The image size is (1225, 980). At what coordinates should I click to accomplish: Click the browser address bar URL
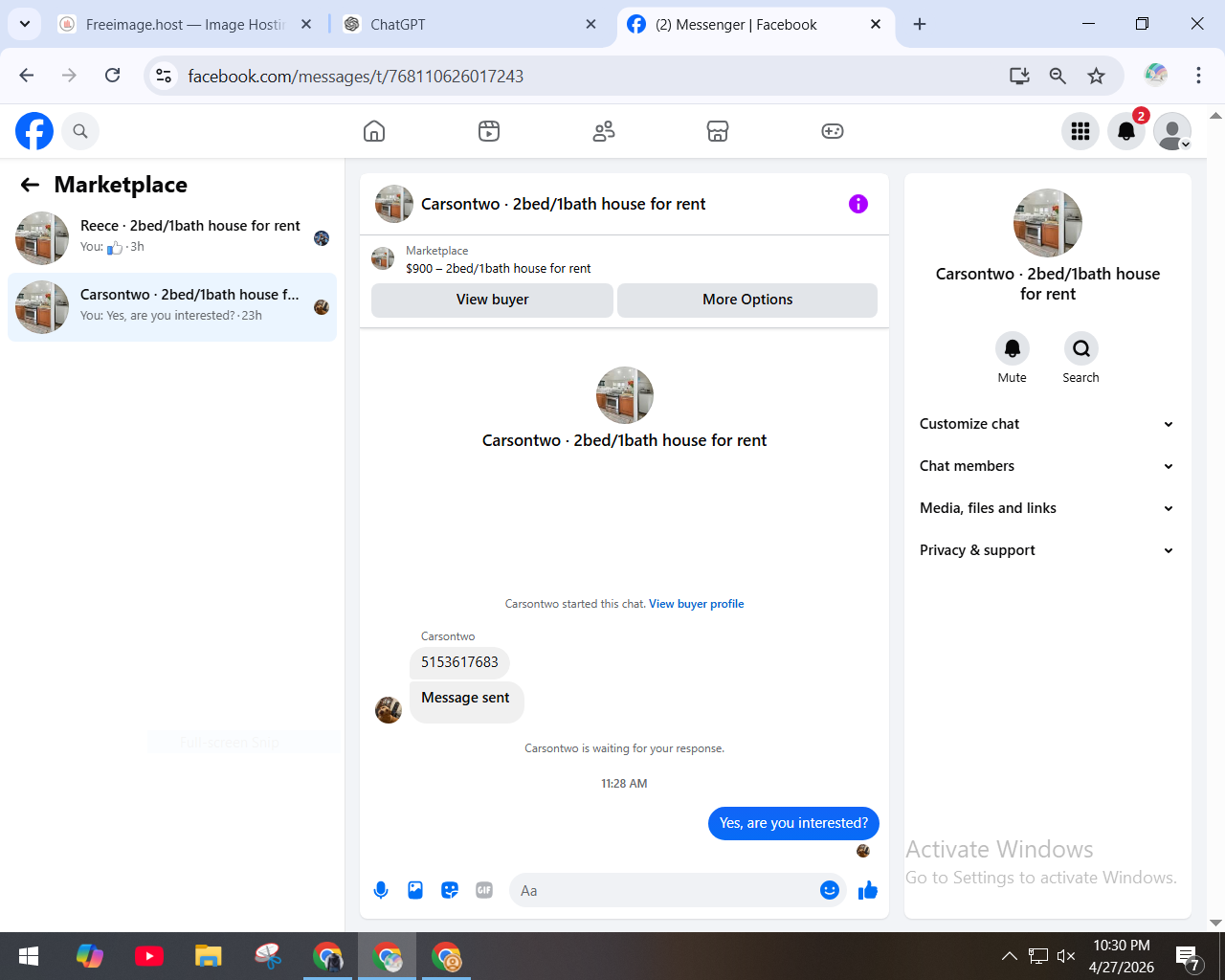(x=355, y=77)
